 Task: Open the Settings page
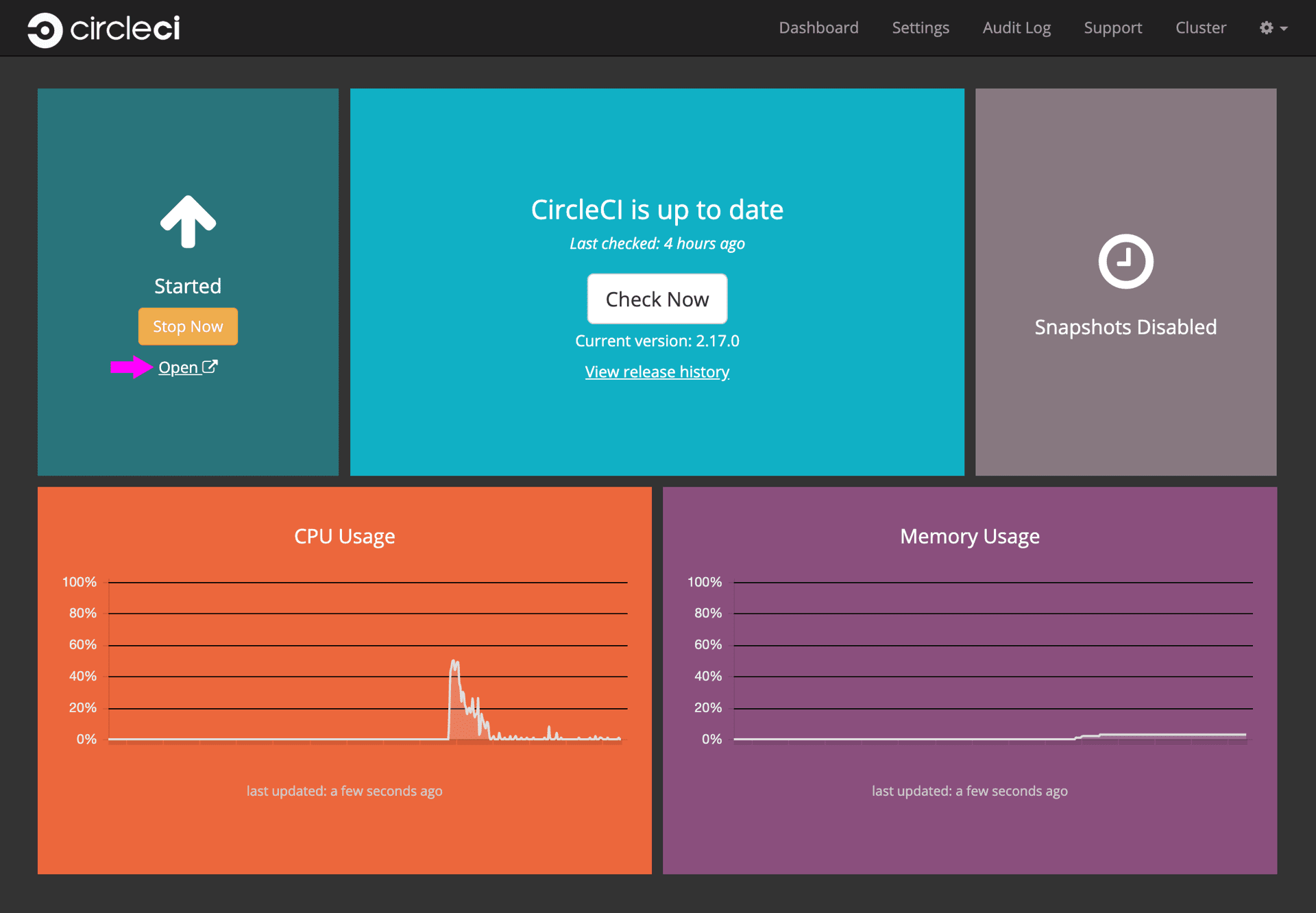point(921,28)
